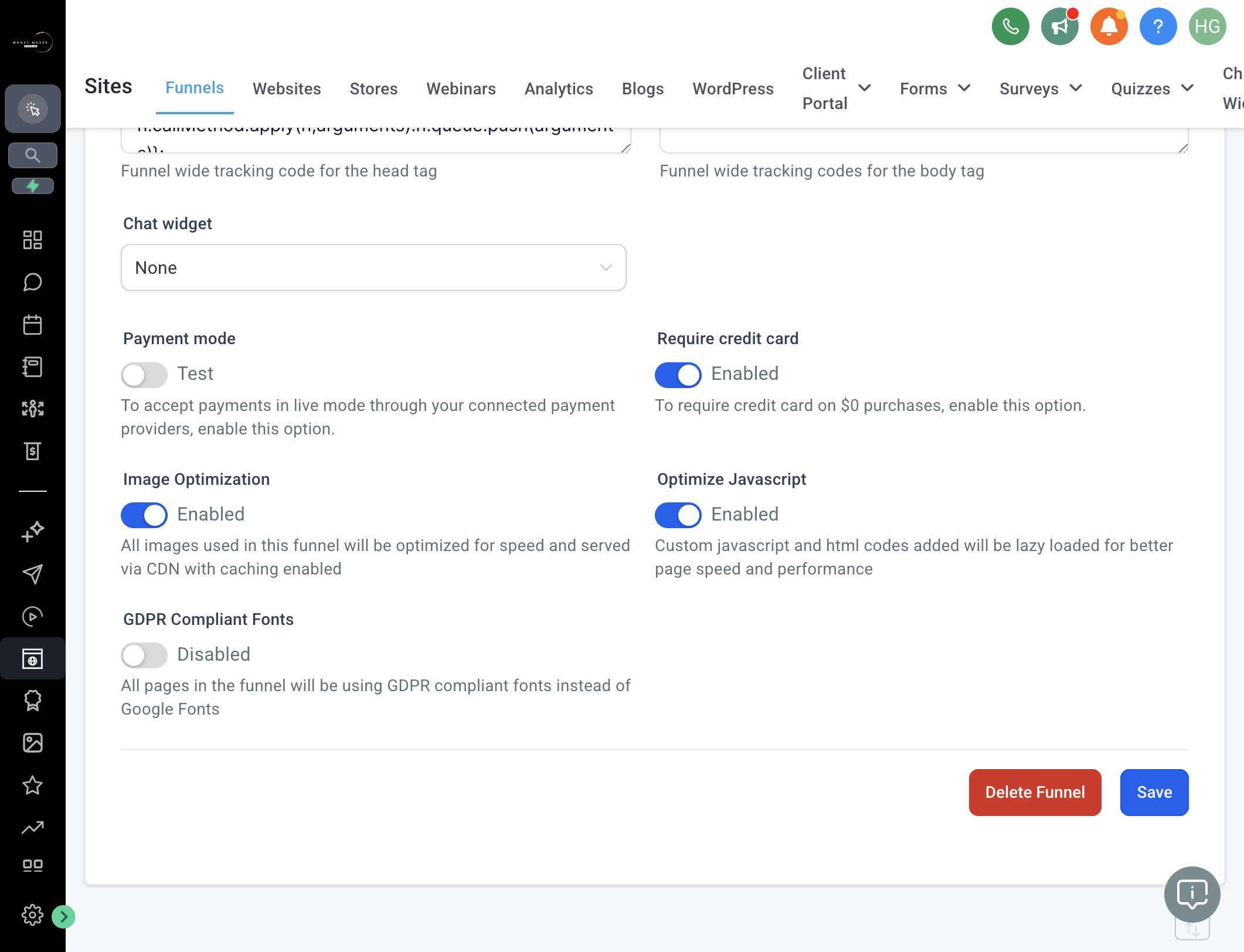Open the memberships badge icon in sidebar
This screenshot has height=952, width=1244.
(33, 701)
